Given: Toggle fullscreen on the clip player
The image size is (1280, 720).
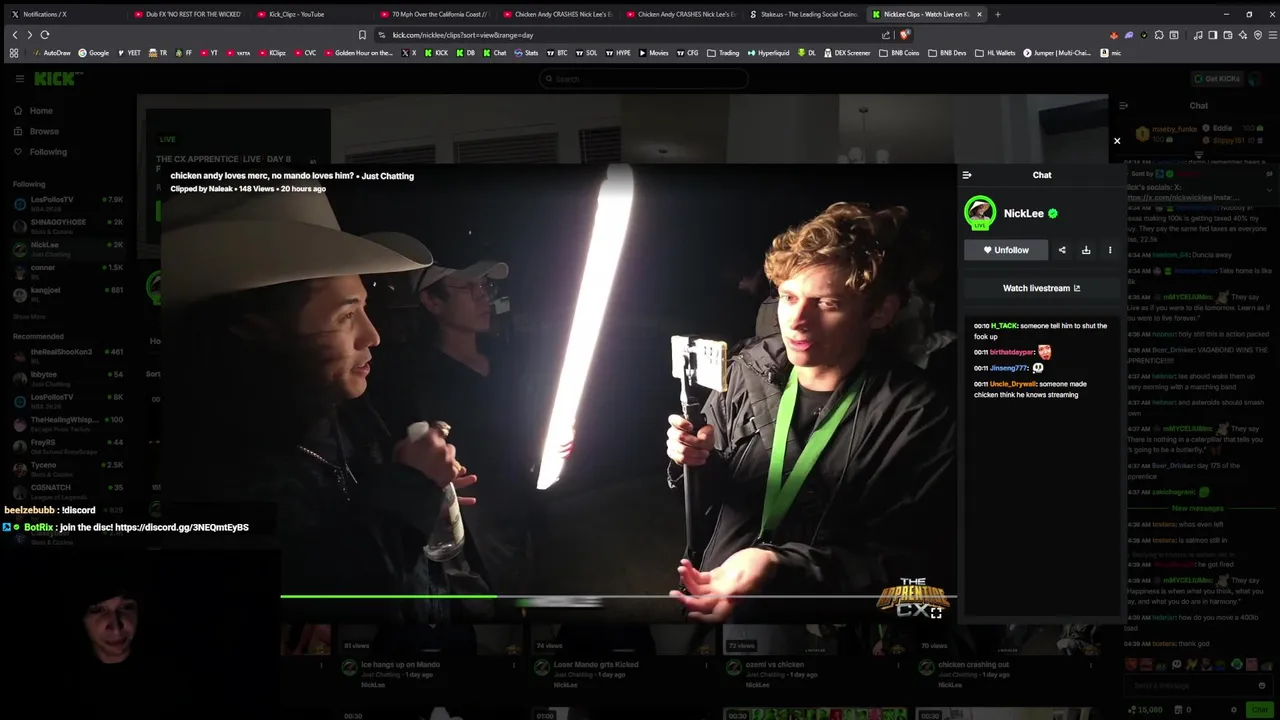Looking at the screenshot, I should (x=936, y=613).
